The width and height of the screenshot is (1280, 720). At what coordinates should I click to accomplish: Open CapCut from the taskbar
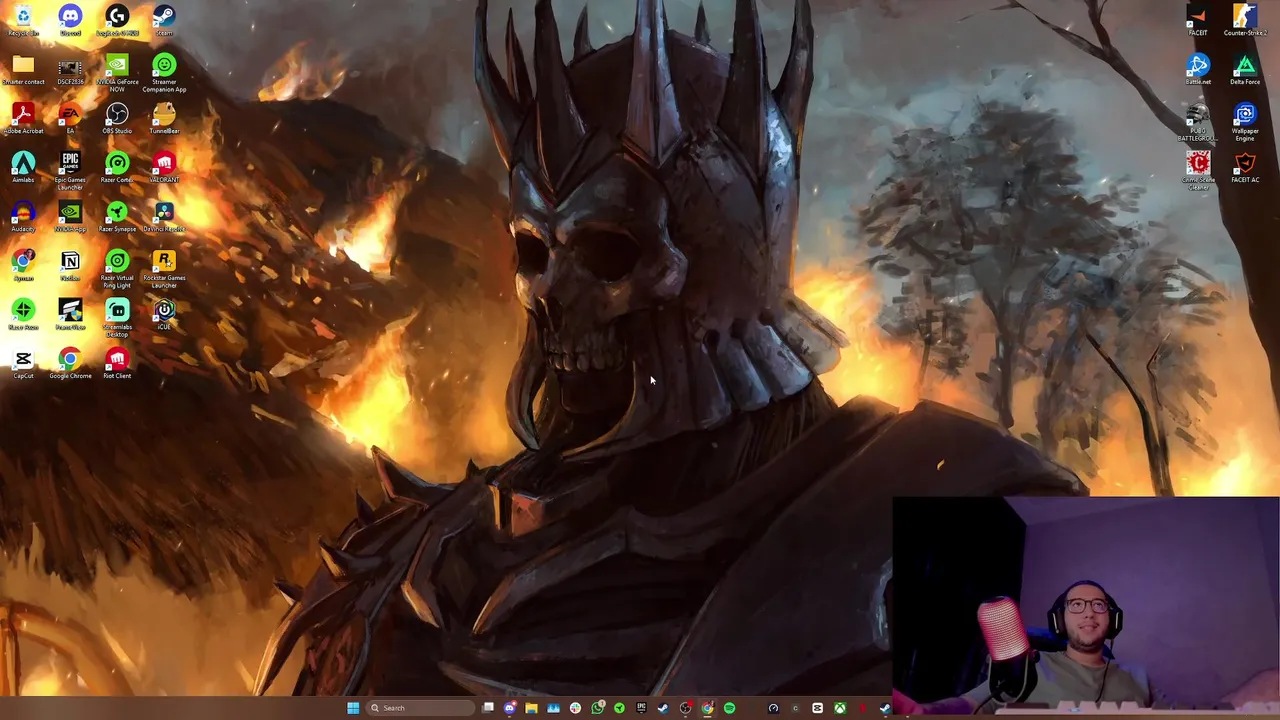click(817, 708)
